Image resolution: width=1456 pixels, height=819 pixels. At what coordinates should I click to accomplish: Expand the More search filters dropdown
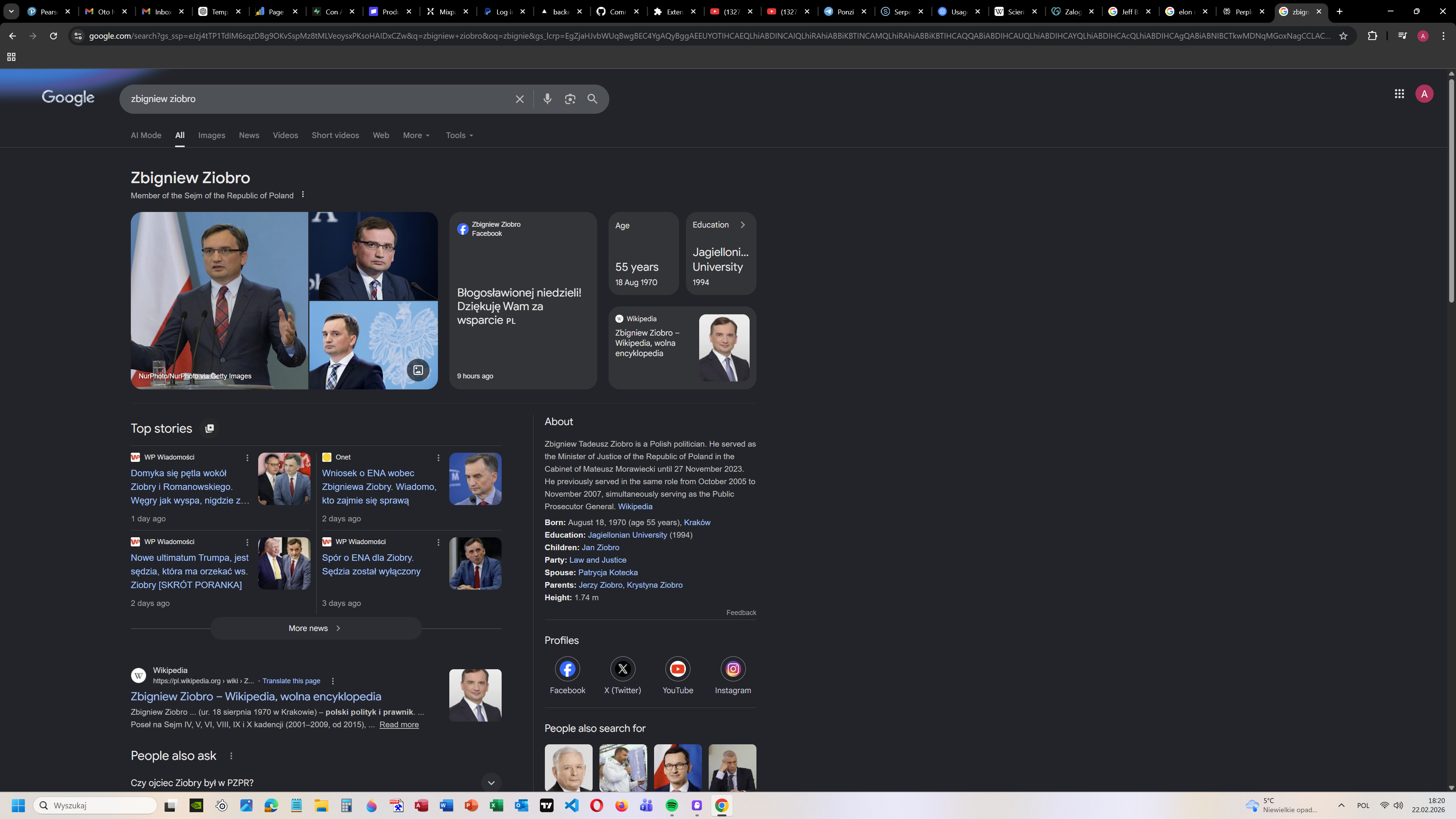click(x=416, y=136)
